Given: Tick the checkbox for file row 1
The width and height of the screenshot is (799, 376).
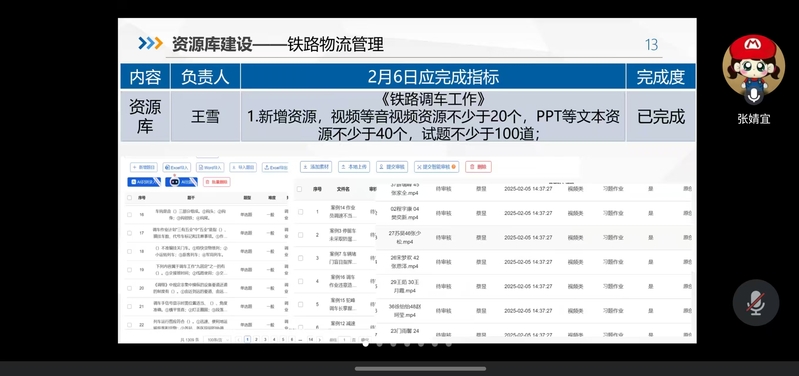Looking at the screenshot, I should pyautogui.click(x=300, y=211).
